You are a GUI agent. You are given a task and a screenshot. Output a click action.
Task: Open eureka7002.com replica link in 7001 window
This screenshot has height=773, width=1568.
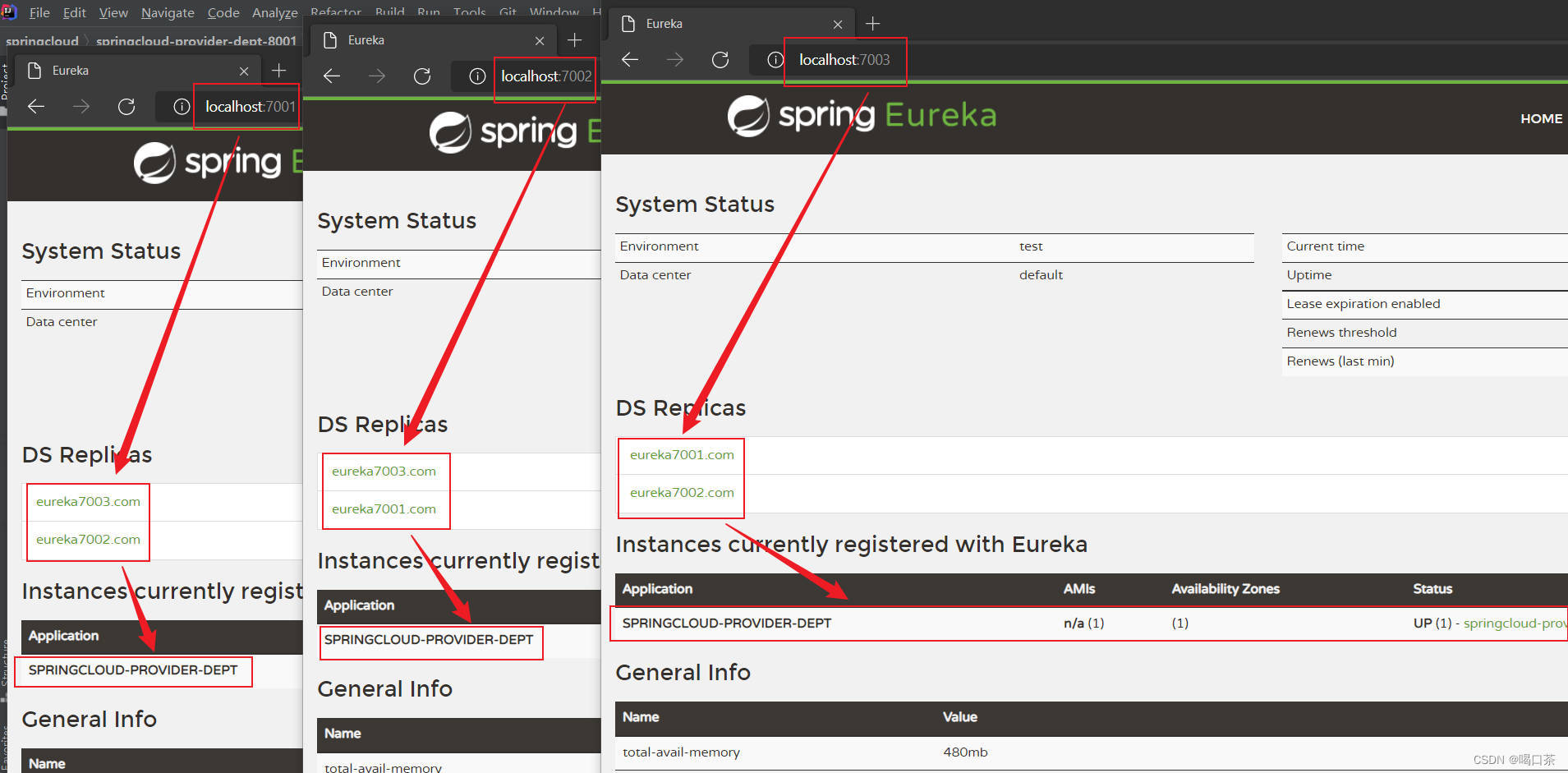[88, 539]
